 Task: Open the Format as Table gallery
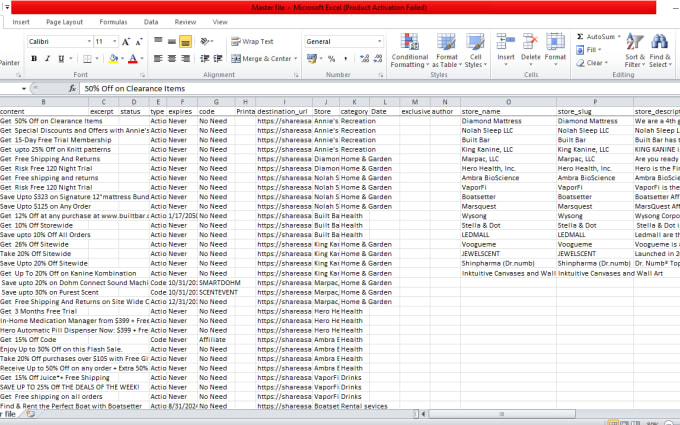tap(446, 50)
